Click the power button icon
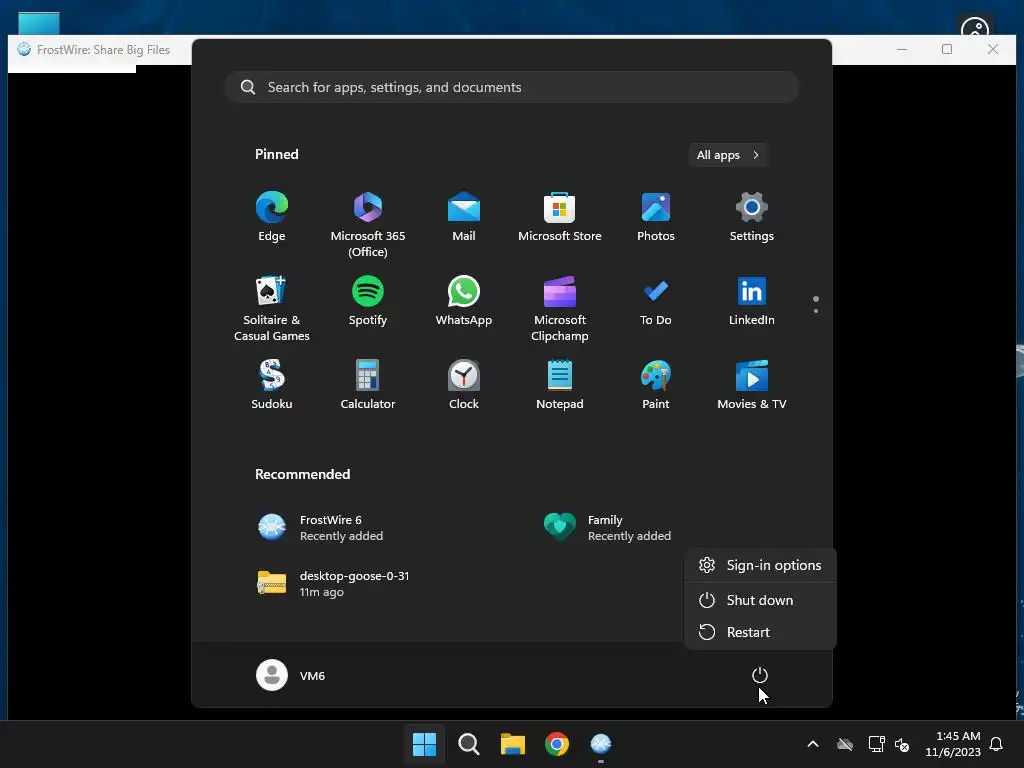Image resolution: width=1024 pixels, height=768 pixels. [760, 675]
